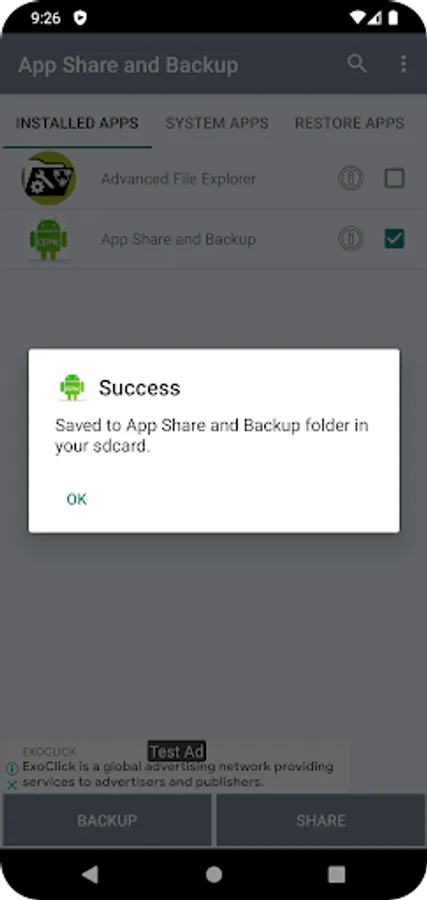This screenshot has width=427, height=900.
Task: Open search with the magnifier icon
Action: click(x=356, y=64)
